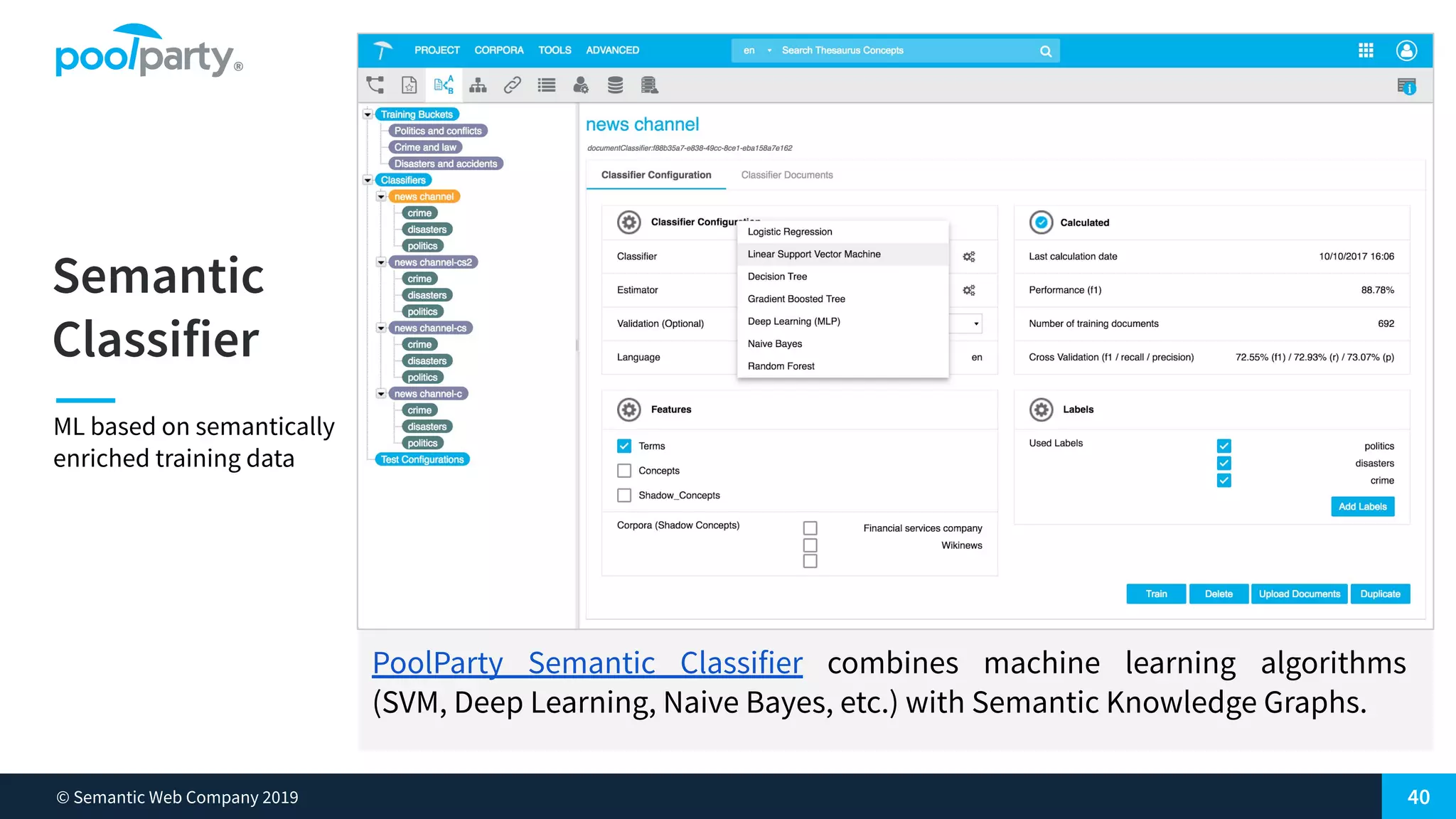Screen dimensions: 1456x819
Task: Select the Test Configurations tree item
Action: click(x=422, y=460)
